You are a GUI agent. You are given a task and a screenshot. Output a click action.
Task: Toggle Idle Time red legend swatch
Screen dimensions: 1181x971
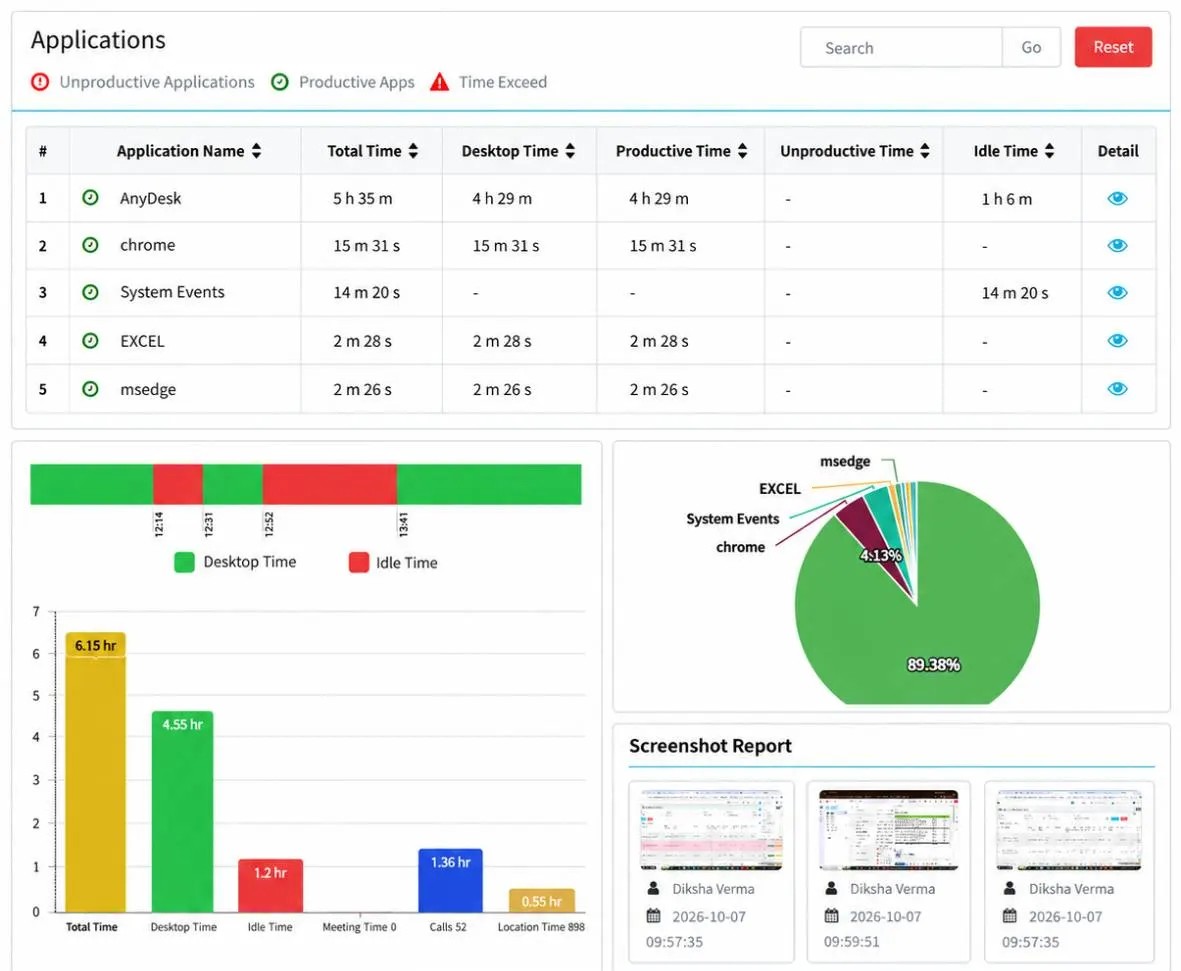point(359,562)
